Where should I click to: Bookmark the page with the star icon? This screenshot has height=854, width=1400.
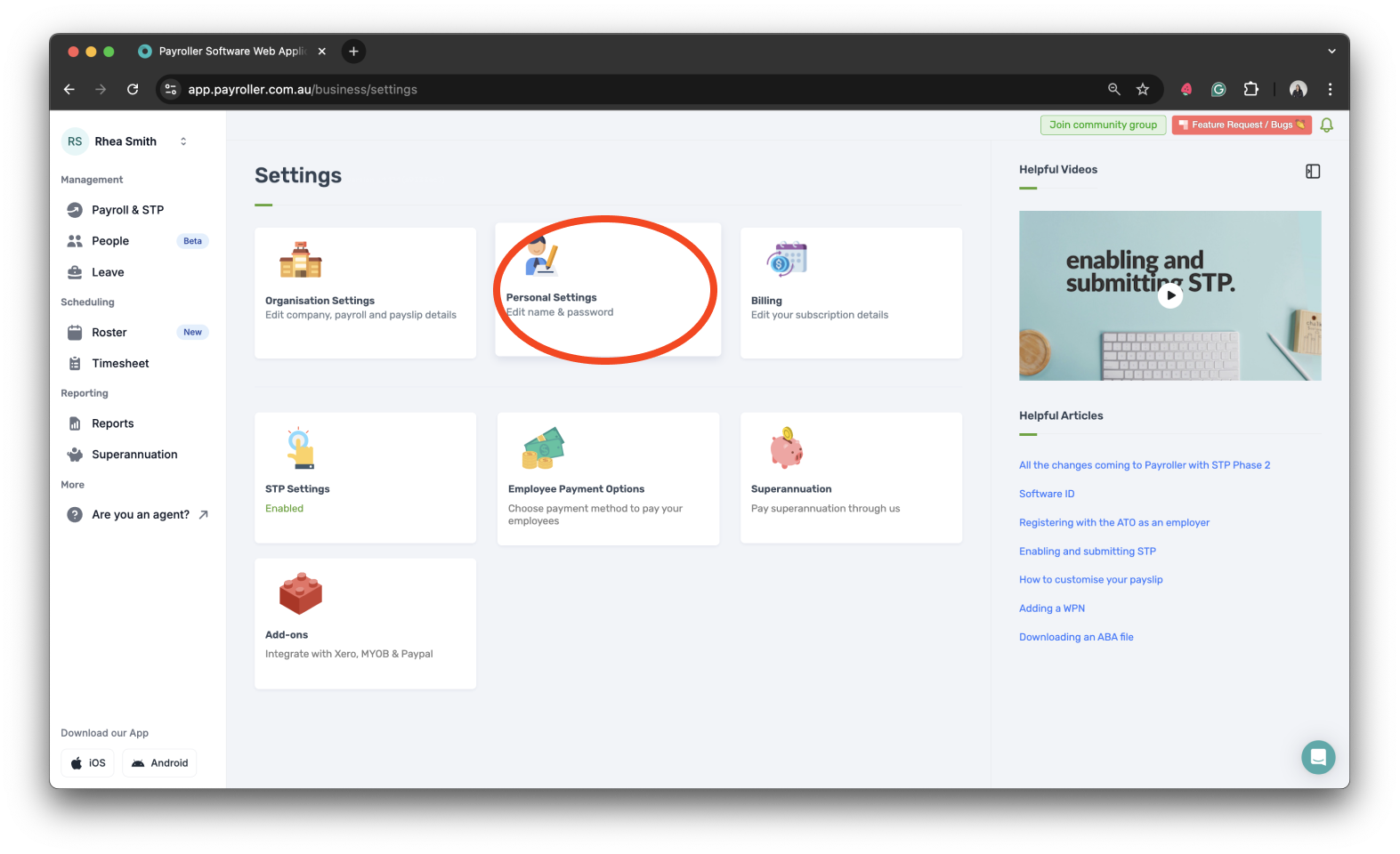tap(1143, 89)
